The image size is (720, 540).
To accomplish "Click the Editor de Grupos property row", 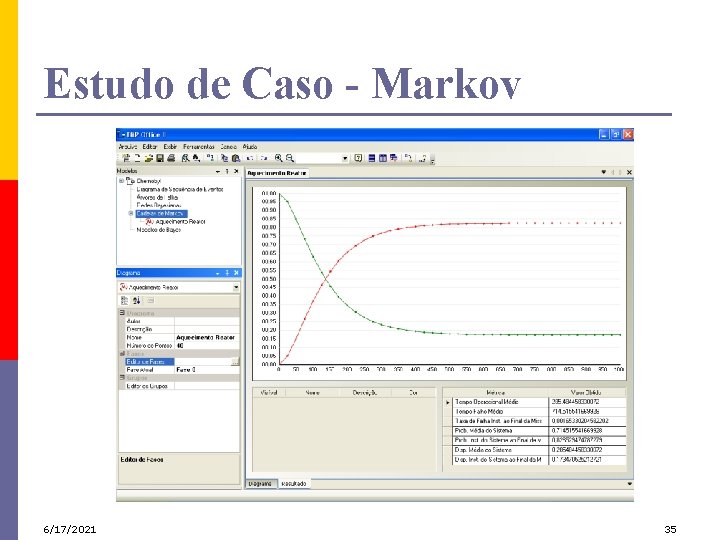I will coord(180,386).
